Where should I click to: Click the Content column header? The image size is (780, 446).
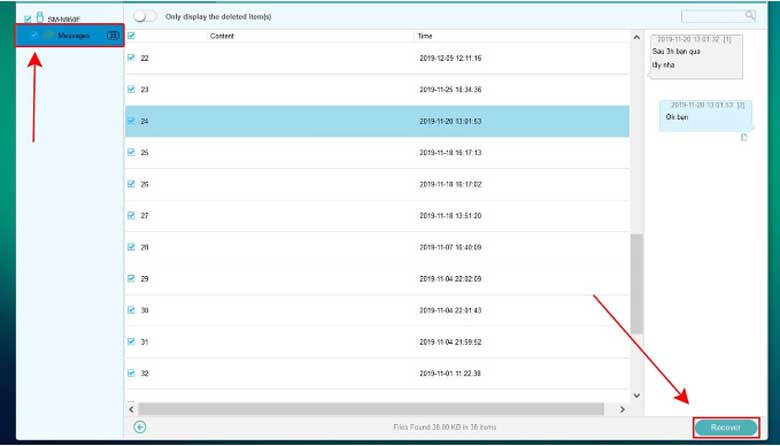coord(222,36)
